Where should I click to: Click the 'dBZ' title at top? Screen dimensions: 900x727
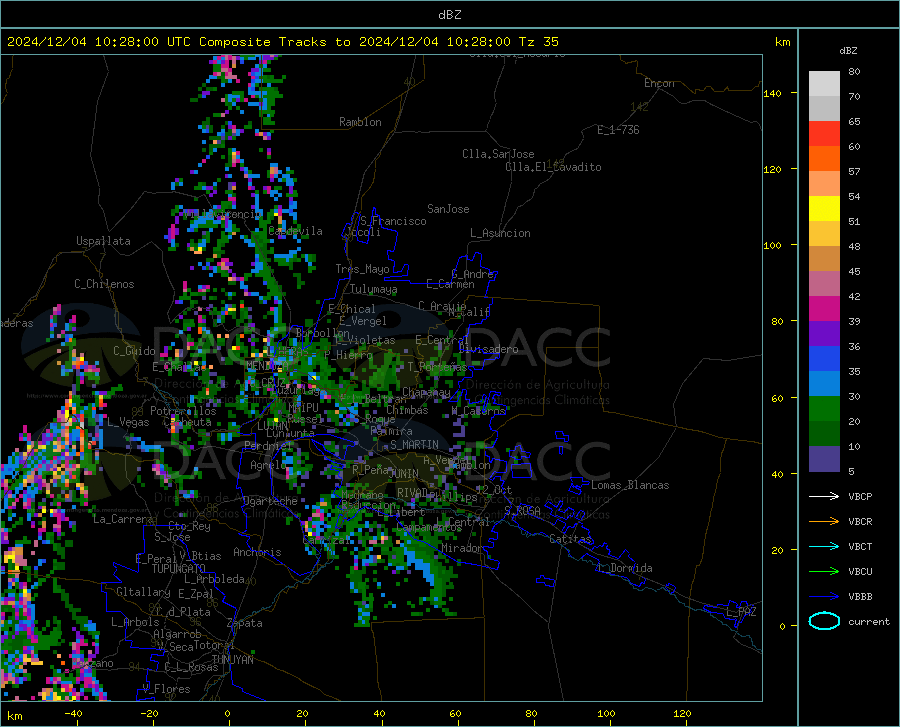click(449, 15)
